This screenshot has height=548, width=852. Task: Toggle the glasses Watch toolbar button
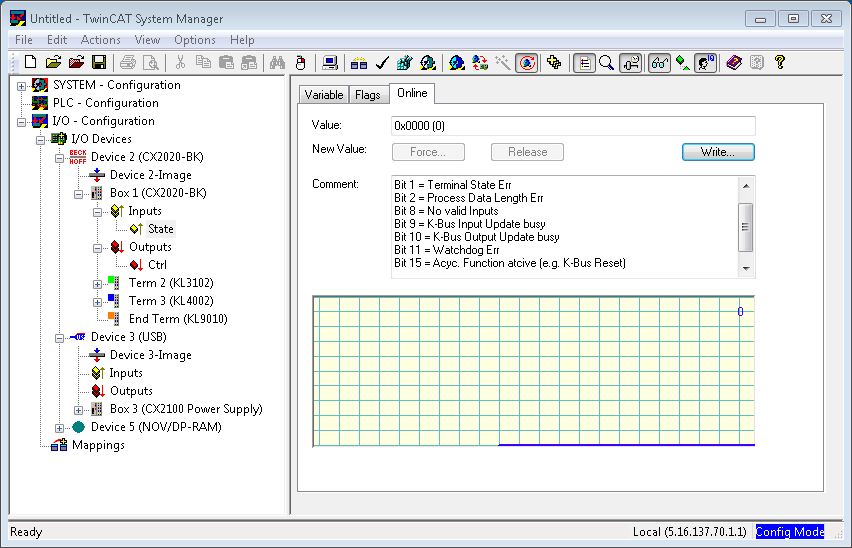click(x=659, y=62)
